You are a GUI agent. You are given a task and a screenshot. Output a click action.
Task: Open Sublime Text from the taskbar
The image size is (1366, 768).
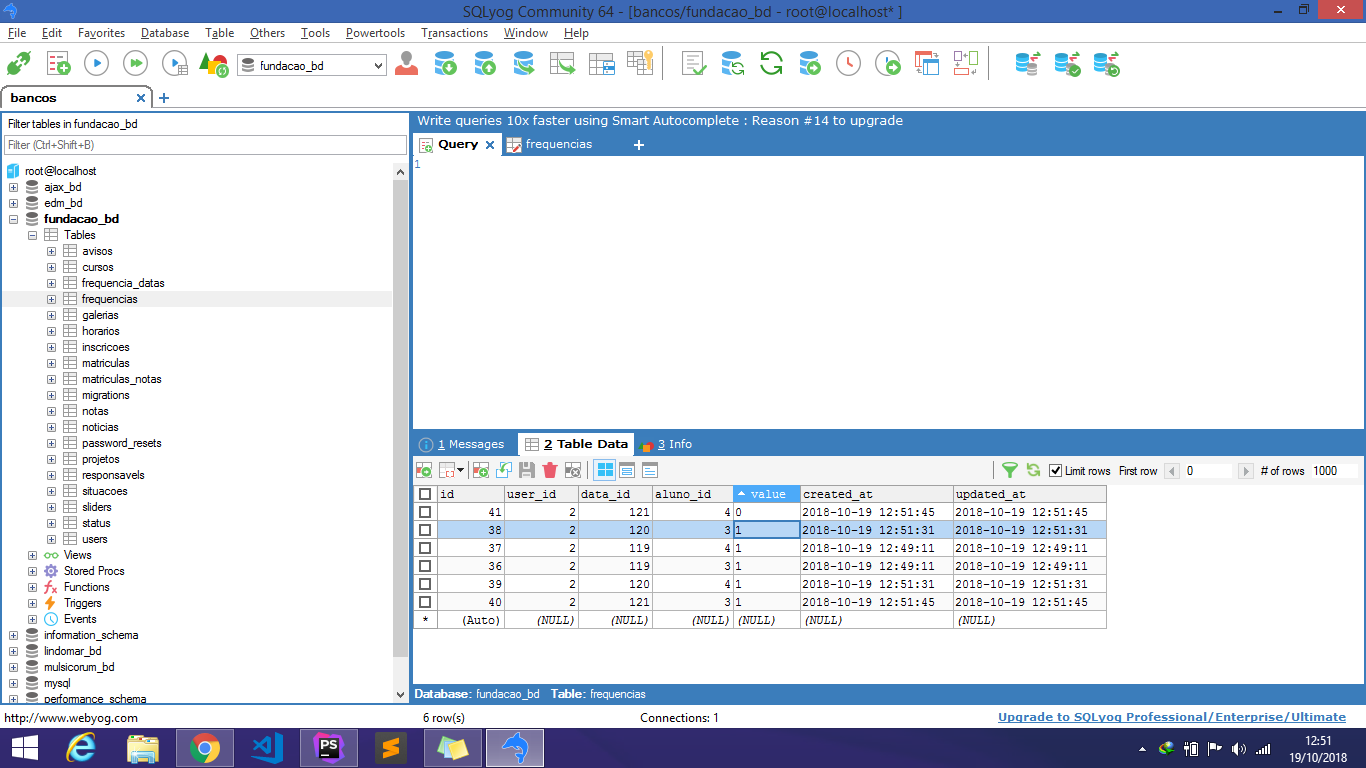391,747
